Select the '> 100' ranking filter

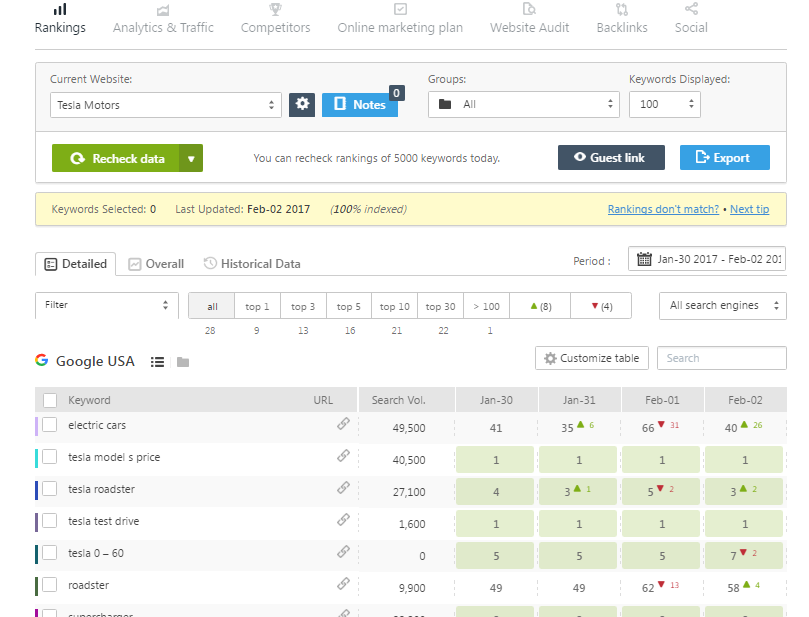tap(487, 306)
